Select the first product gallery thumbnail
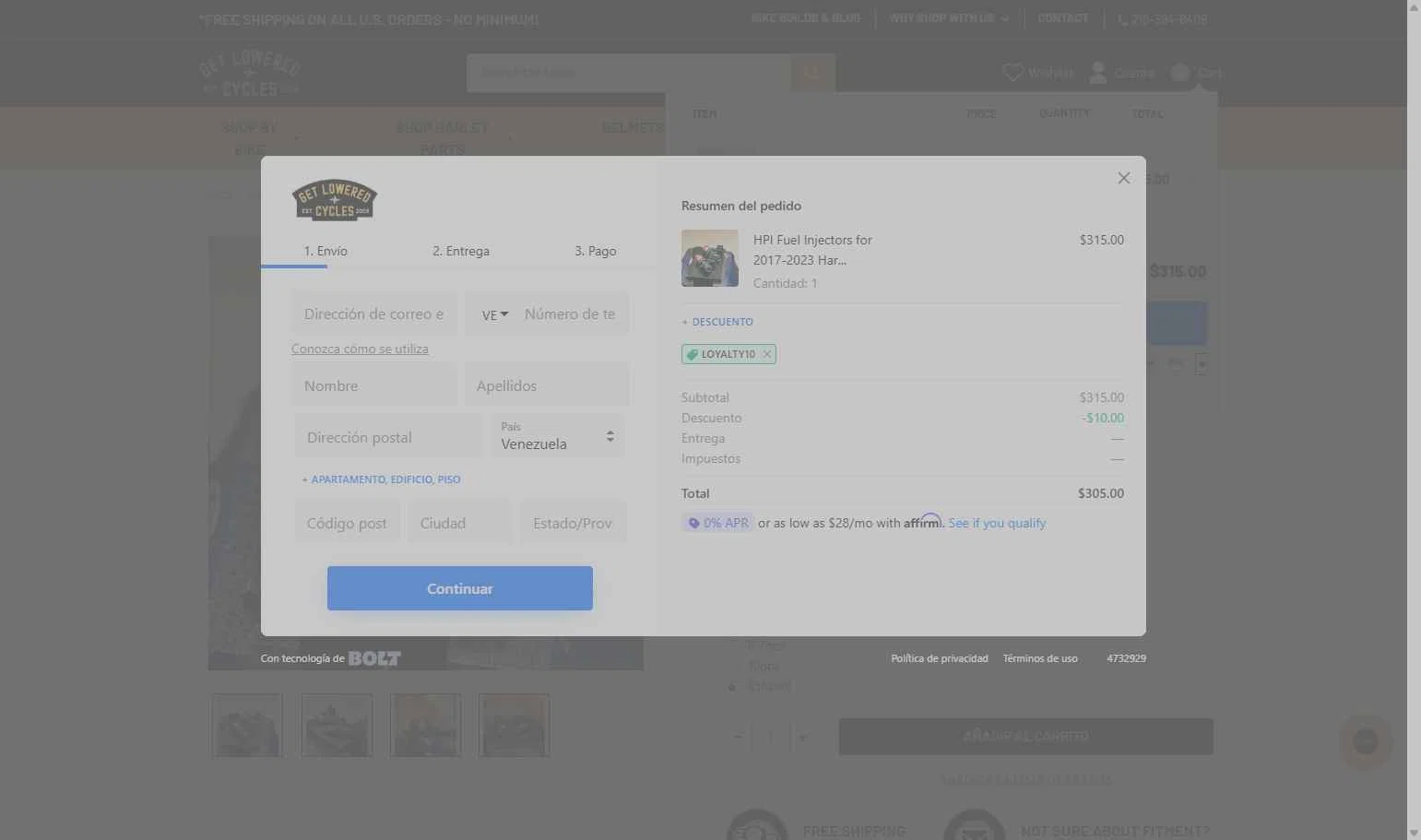Screen dimensions: 1421x840 (x=247, y=726)
